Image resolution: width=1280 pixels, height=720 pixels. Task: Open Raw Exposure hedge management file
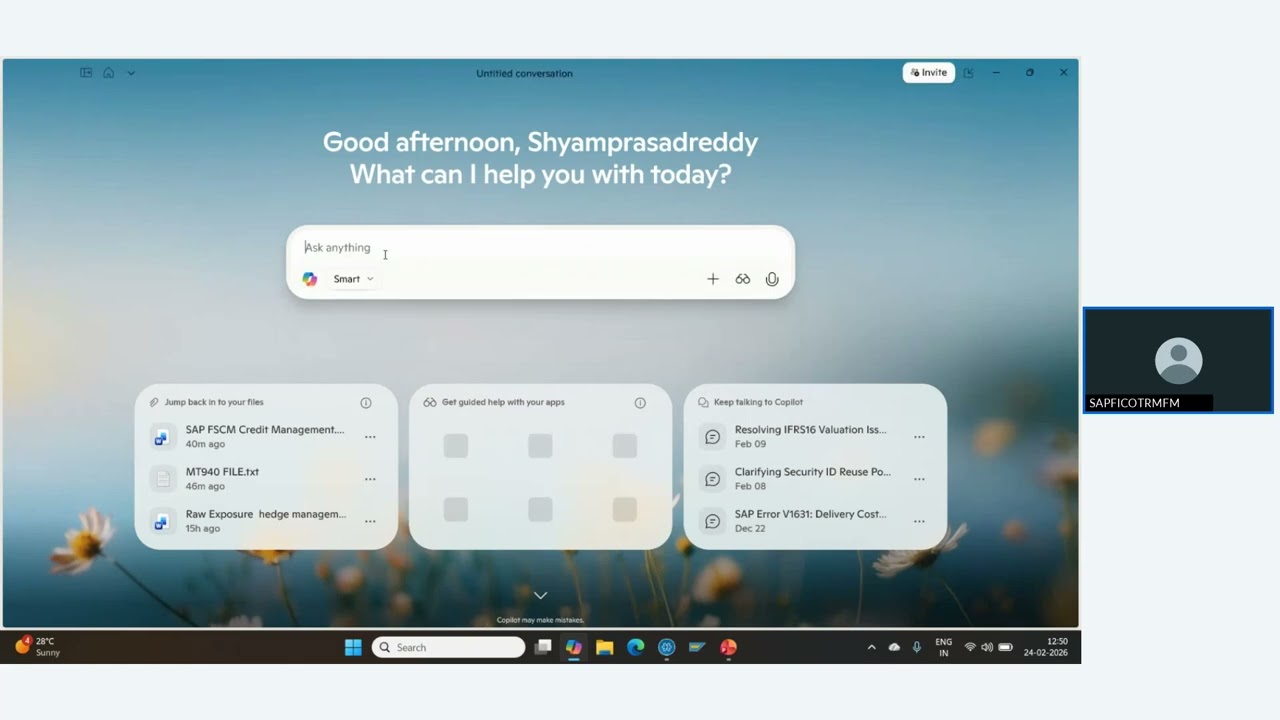[x=265, y=520]
